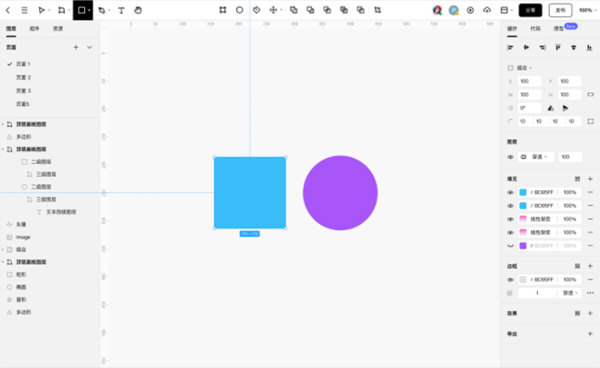Switch to the 代码 tab
Viewport: 600px width, 368px height.
coord(535,29)
